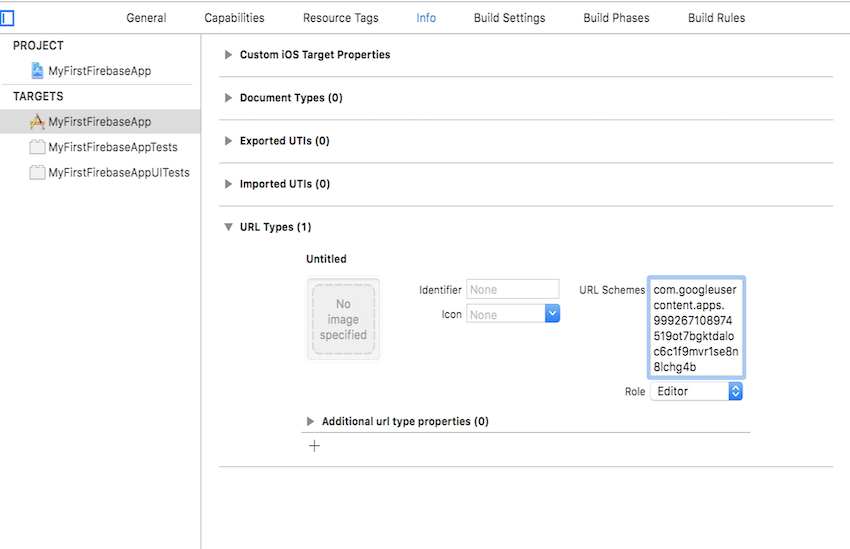Open the Resource Tags tab

click(340, 18)
